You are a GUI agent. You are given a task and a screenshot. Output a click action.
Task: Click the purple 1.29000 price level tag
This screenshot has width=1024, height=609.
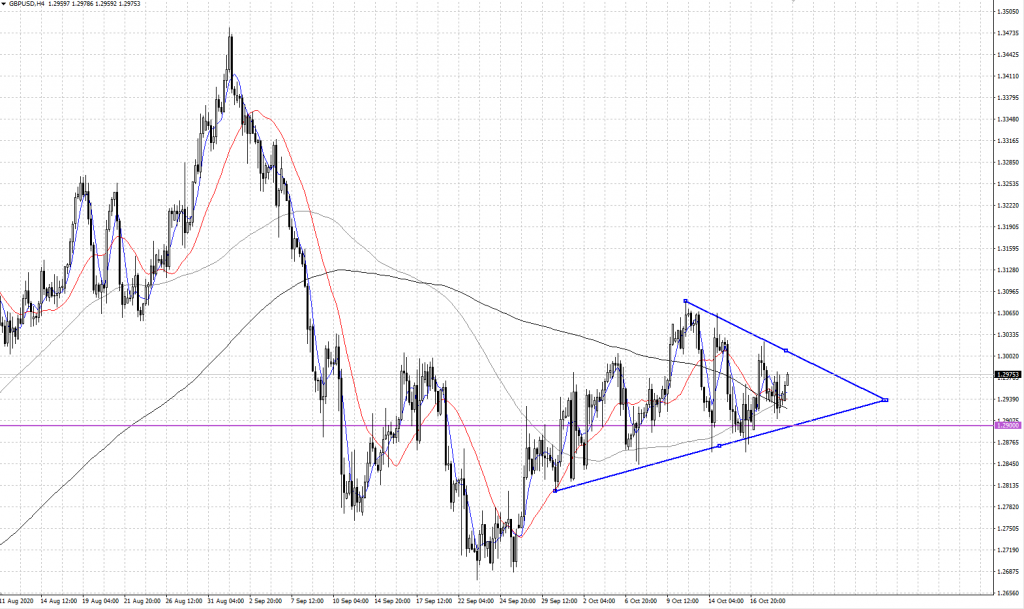click(x=1007, y=426)
